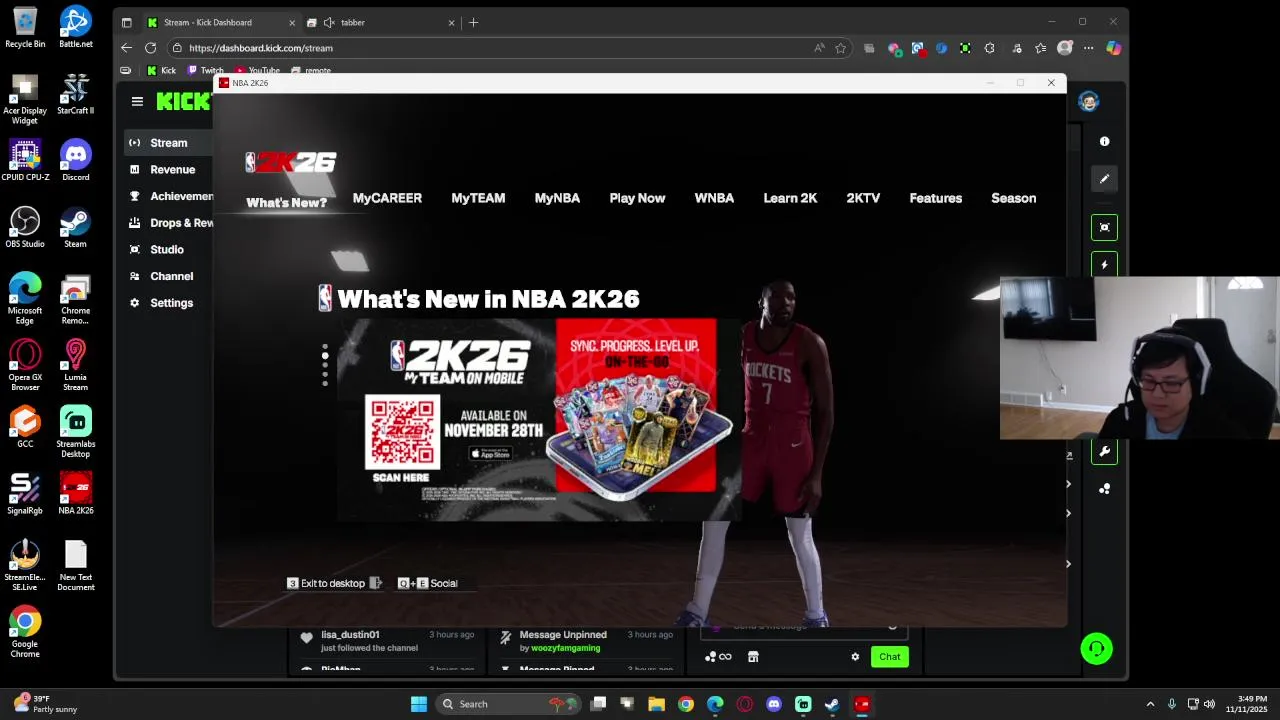Viewport: 1280px width, 720px height.
Task: Click the Social prompt in NBA 2K26
Action: click(x=428, y=583)
